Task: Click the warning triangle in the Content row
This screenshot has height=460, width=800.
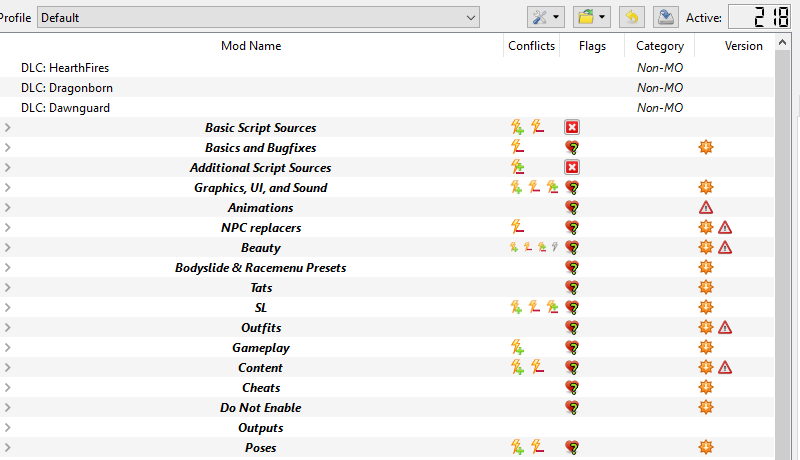Action: 725,367
